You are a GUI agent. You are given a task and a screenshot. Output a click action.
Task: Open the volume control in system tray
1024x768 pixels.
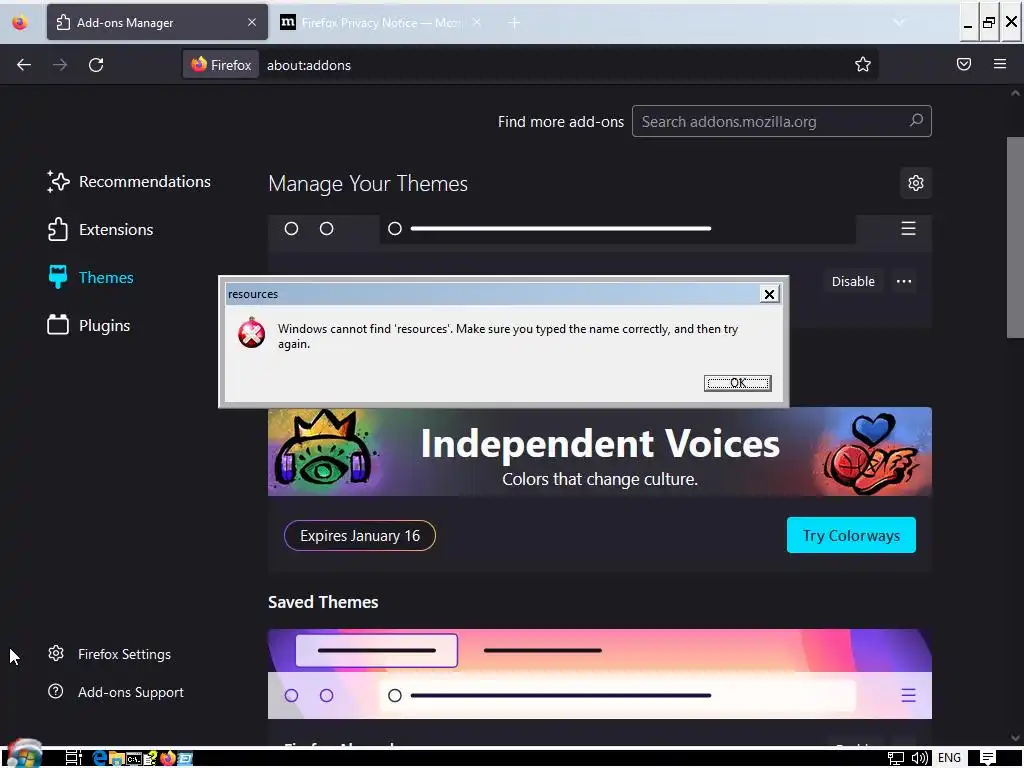(920, 758)
